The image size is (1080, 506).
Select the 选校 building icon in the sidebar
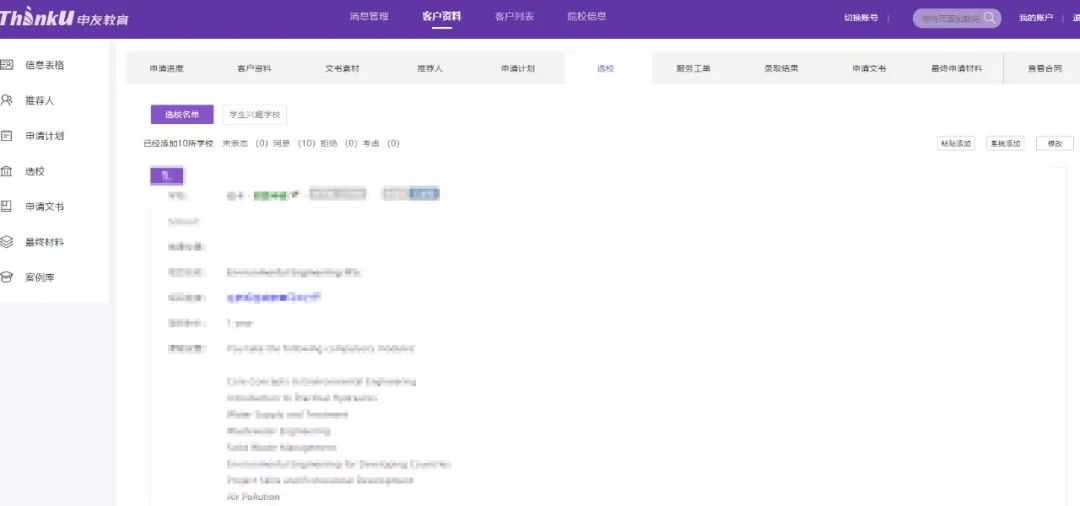[x=7, y=171]
